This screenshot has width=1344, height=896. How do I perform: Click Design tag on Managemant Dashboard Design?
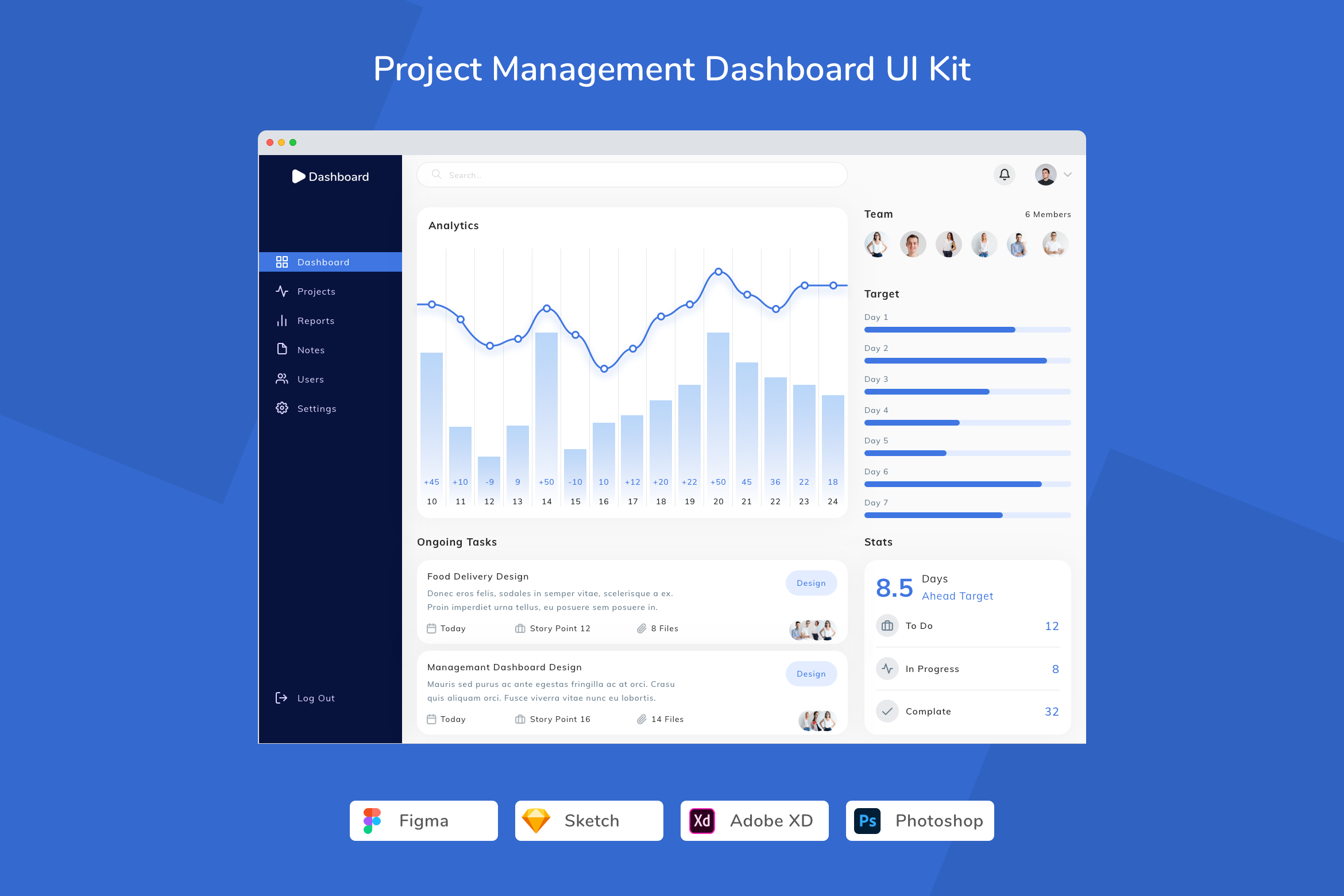coord(811,674)
